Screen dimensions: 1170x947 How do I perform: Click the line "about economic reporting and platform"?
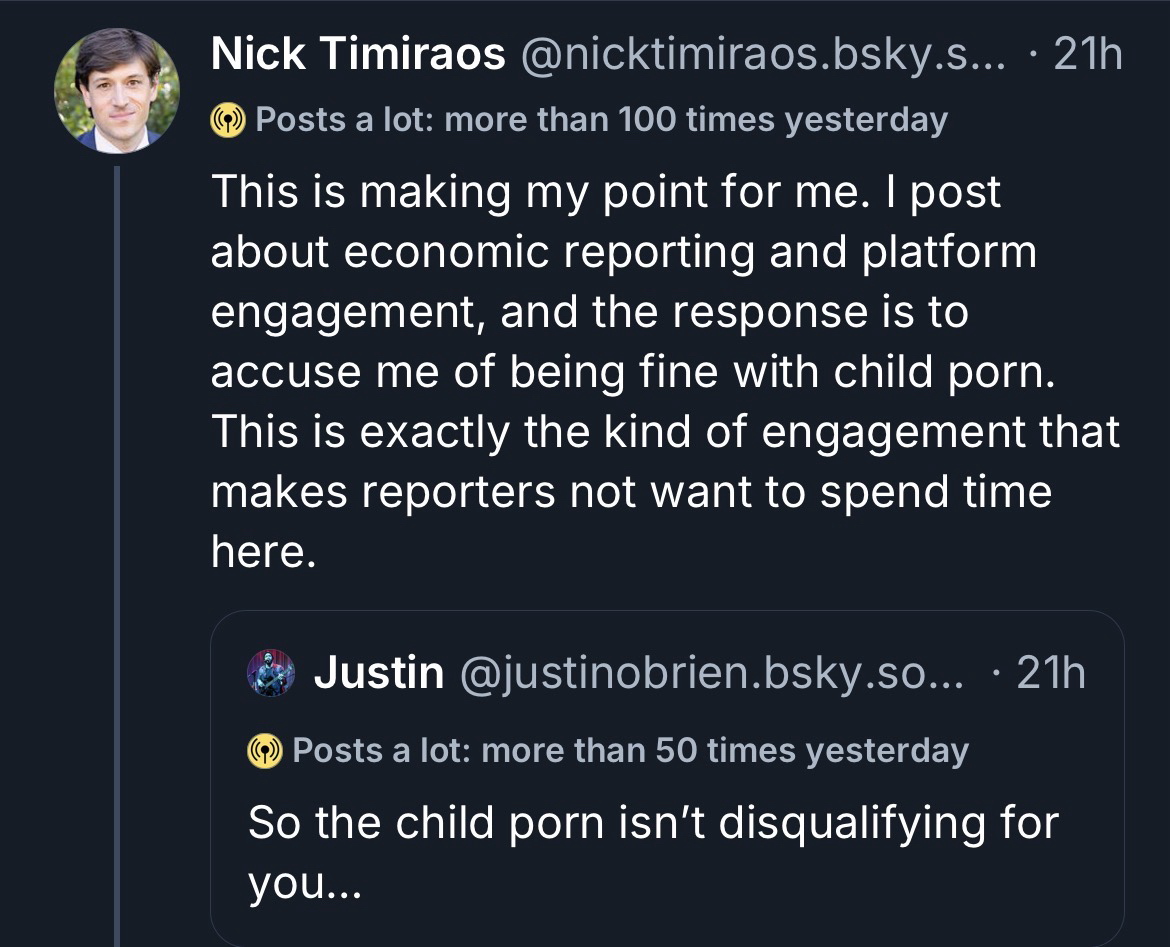(x=623, y=252)
